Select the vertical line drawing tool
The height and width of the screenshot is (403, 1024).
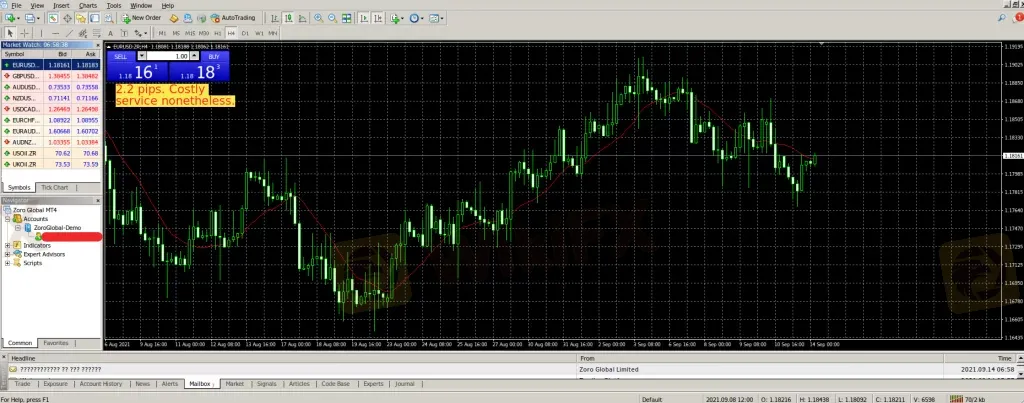(41, 33)
